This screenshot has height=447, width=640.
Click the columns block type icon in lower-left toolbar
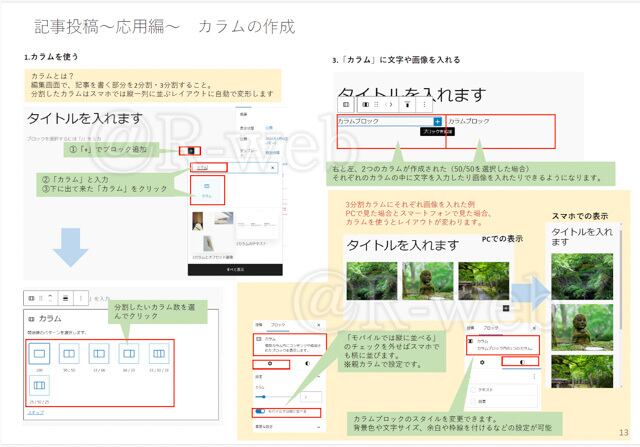(x=31, y=298)
